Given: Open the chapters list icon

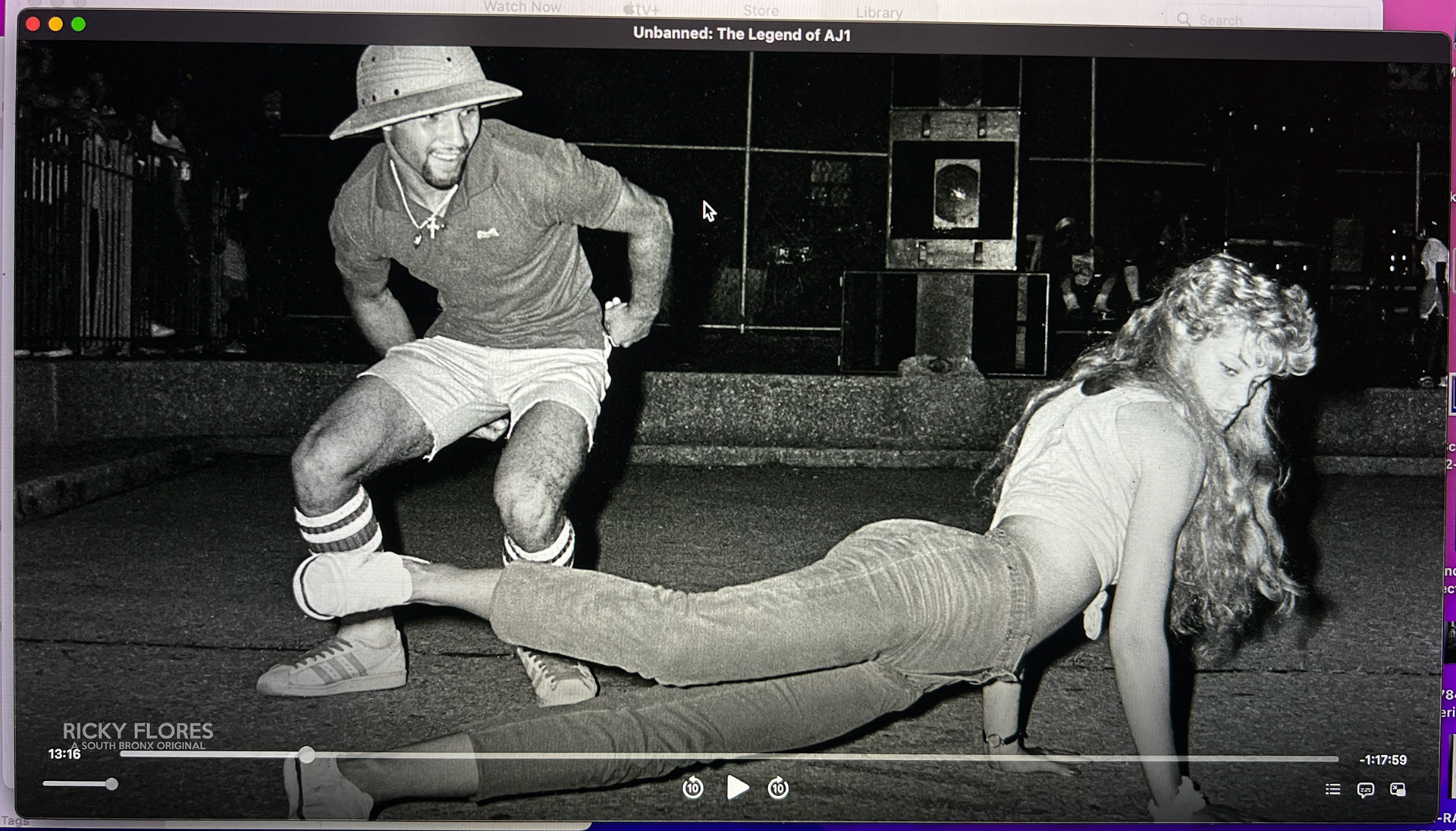Looking at the screenshot, I should 1332,790.
